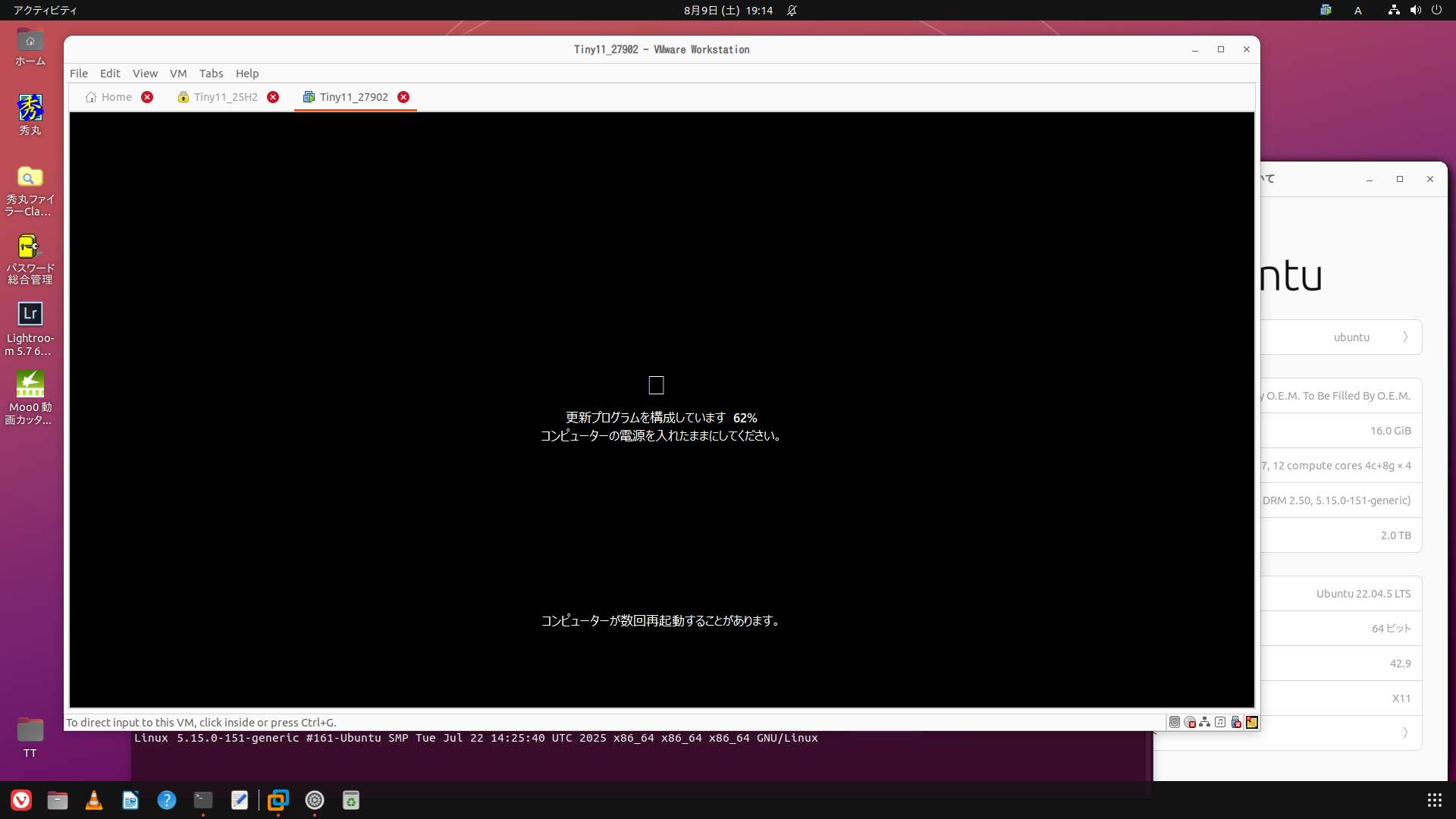
Task: Click the message log sticky-note icon
Action: click(x=1252, y=722)
